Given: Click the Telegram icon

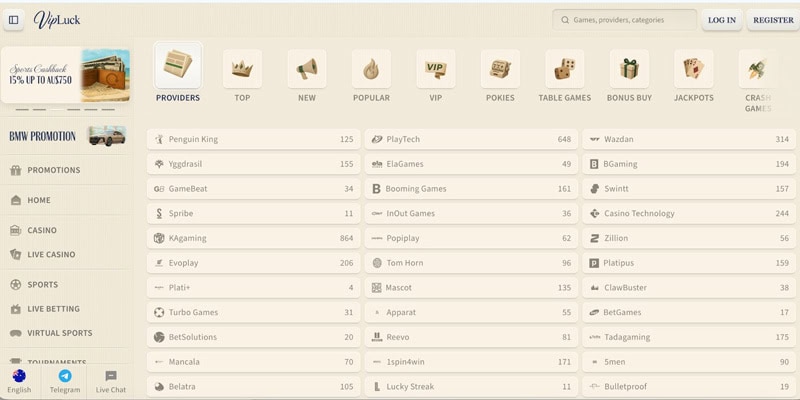Looking at the screenshot, I should click(x=65, y=381).
